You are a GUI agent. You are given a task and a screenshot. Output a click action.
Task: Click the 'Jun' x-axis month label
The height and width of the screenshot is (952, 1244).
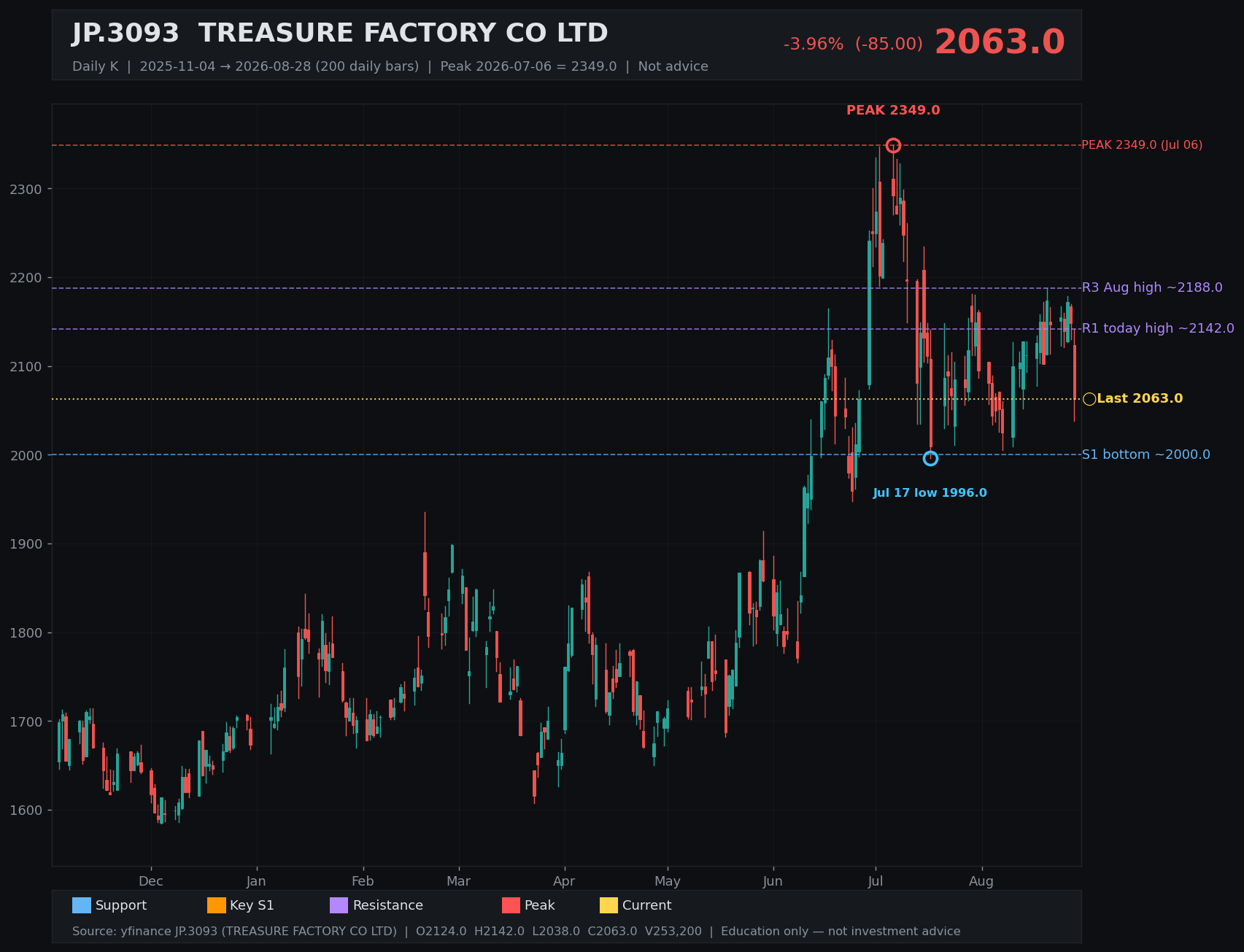pyautogui.click(x=773, y=881)
